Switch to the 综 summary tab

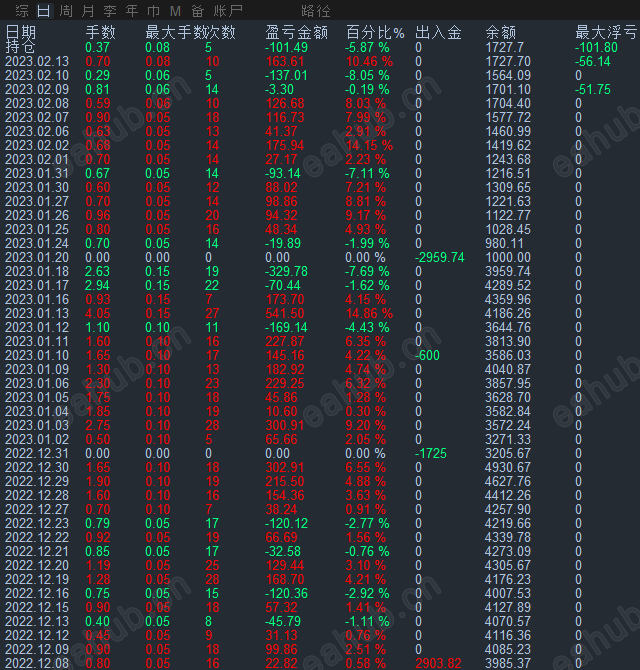tap(22, 11)
